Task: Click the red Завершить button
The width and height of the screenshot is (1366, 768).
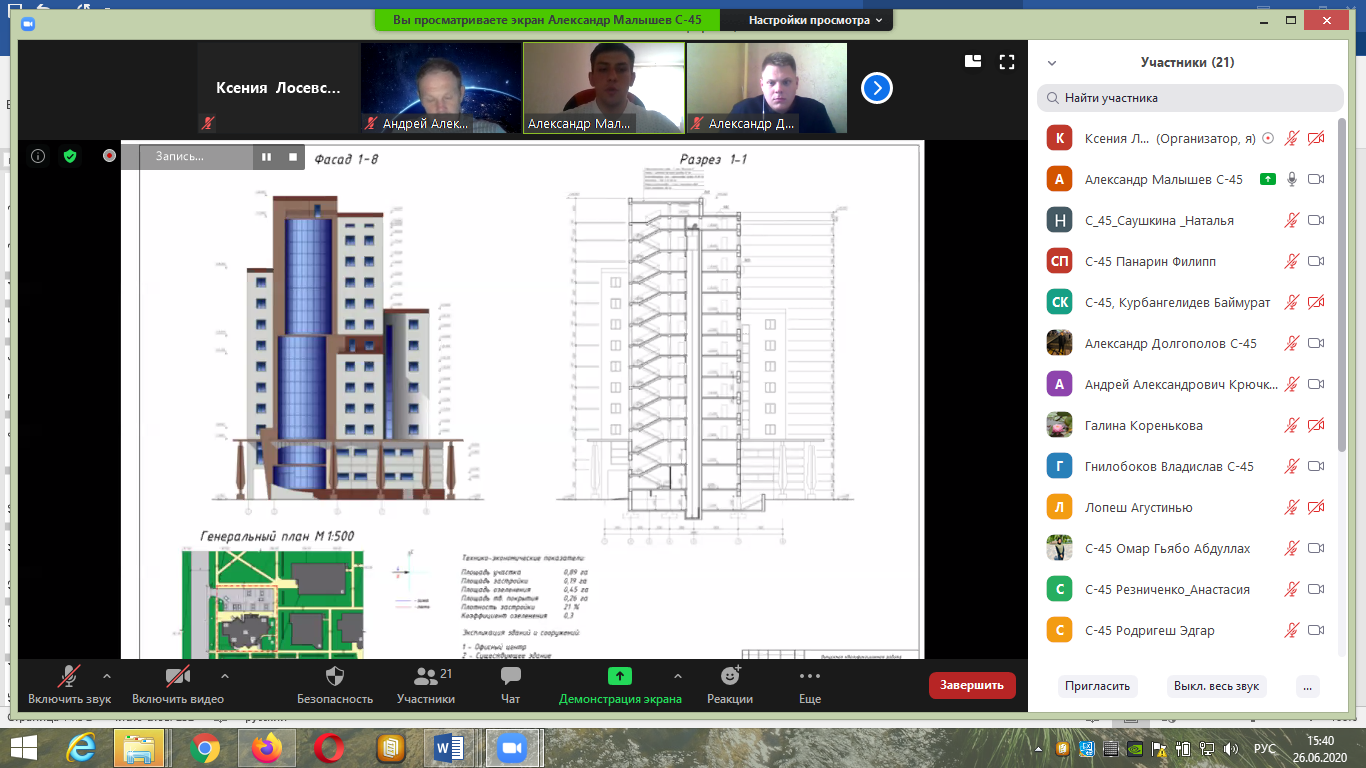Action: click(972, 685)
